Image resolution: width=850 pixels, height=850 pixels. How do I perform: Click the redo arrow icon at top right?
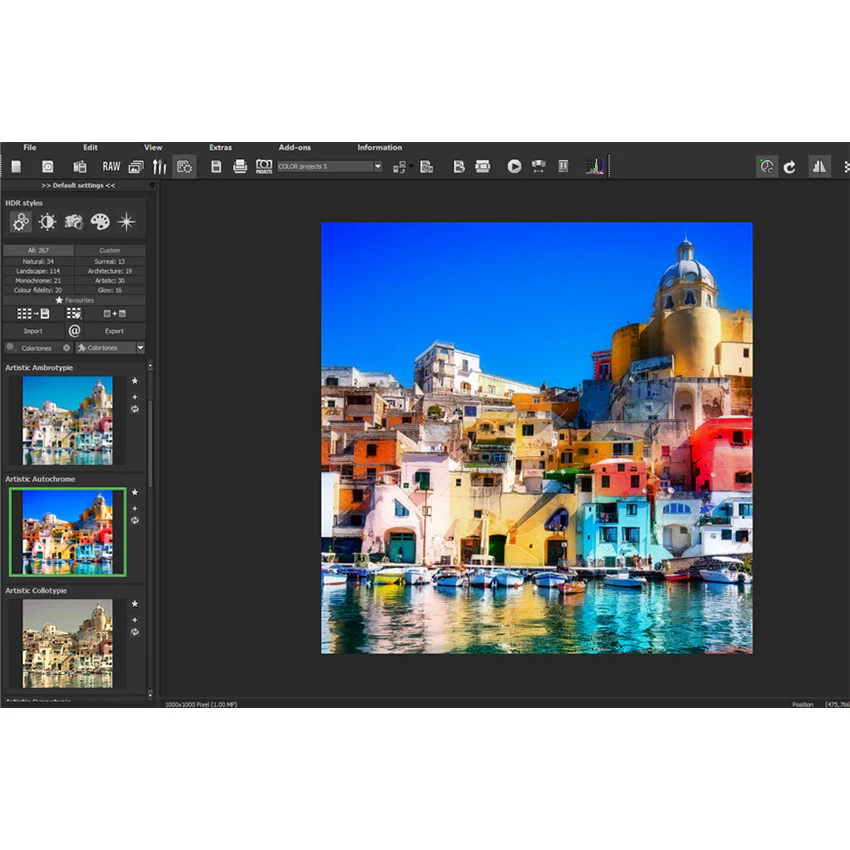point(789,167)
